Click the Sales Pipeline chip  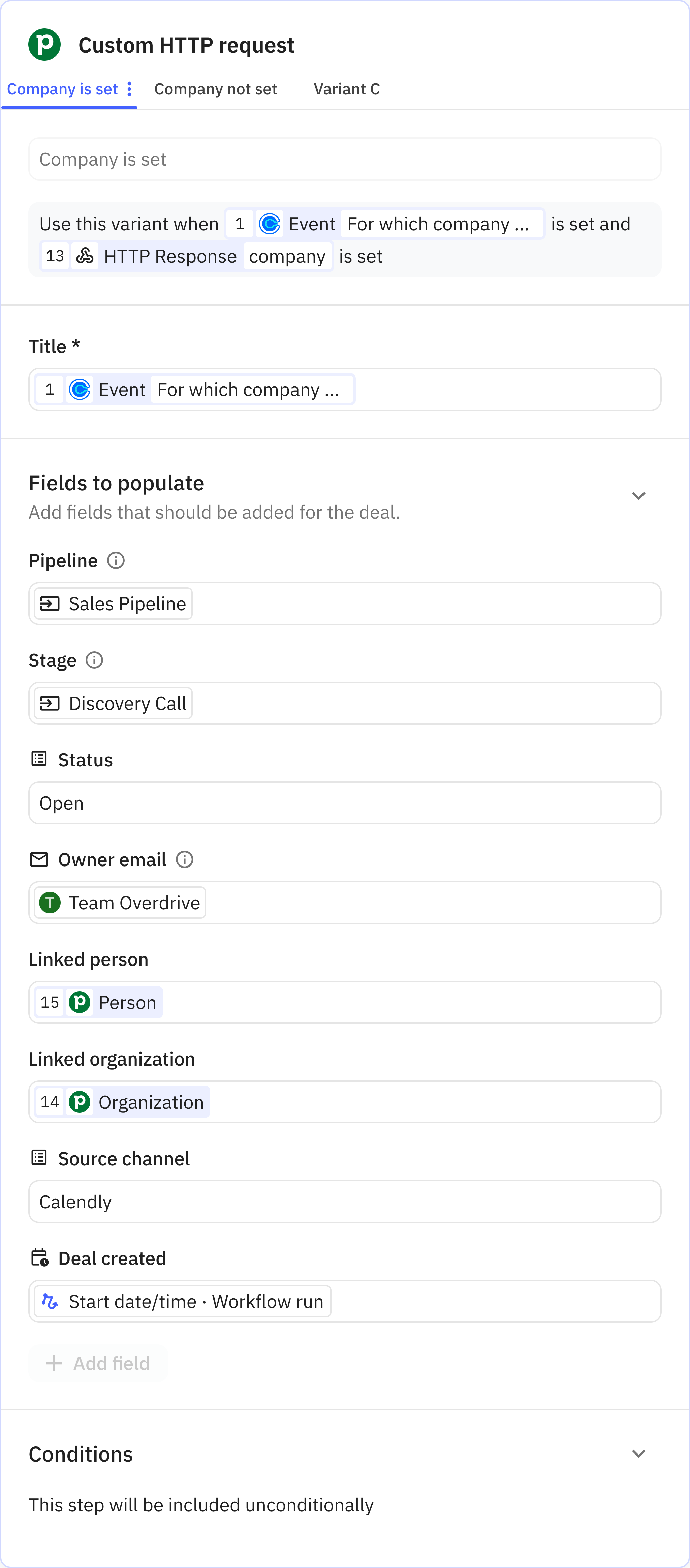(x=114, y=604)
